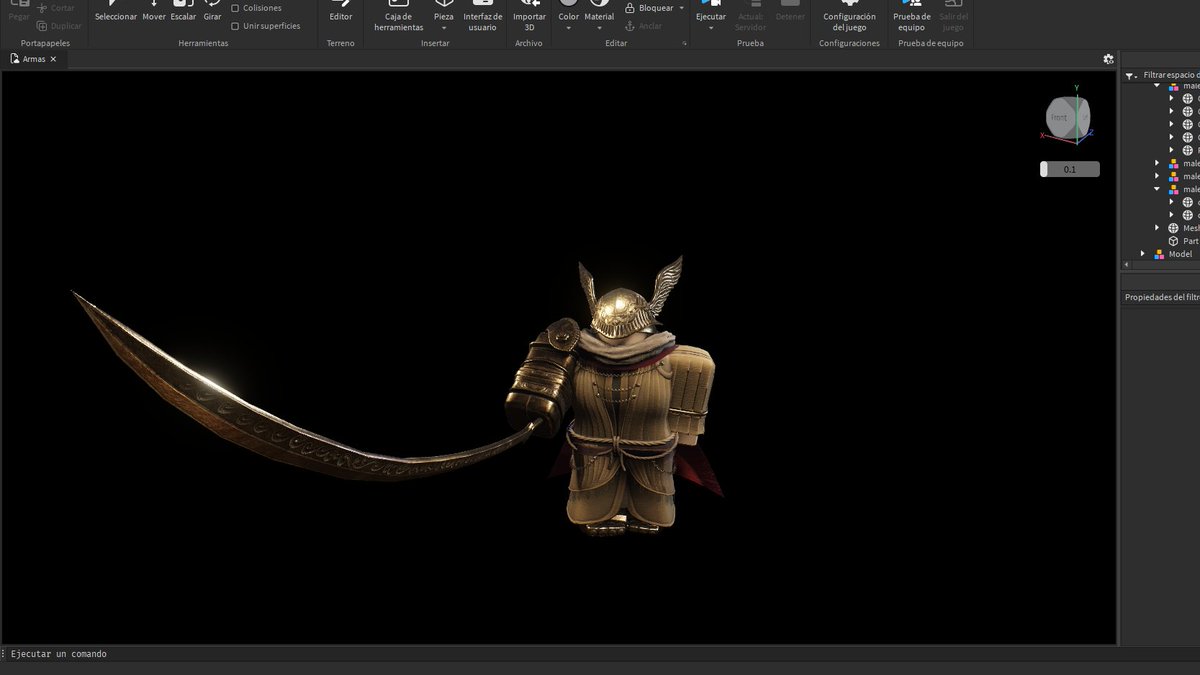Click the viewport settings gear icon
Image resolution: width=1200 pixels, height=675 pixels.
point(1108,59)
